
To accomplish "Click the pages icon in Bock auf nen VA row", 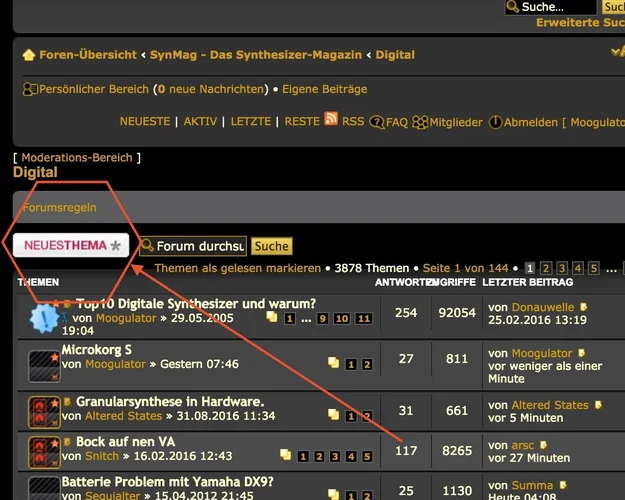I will pyautogui.click(x=286, y=455).
